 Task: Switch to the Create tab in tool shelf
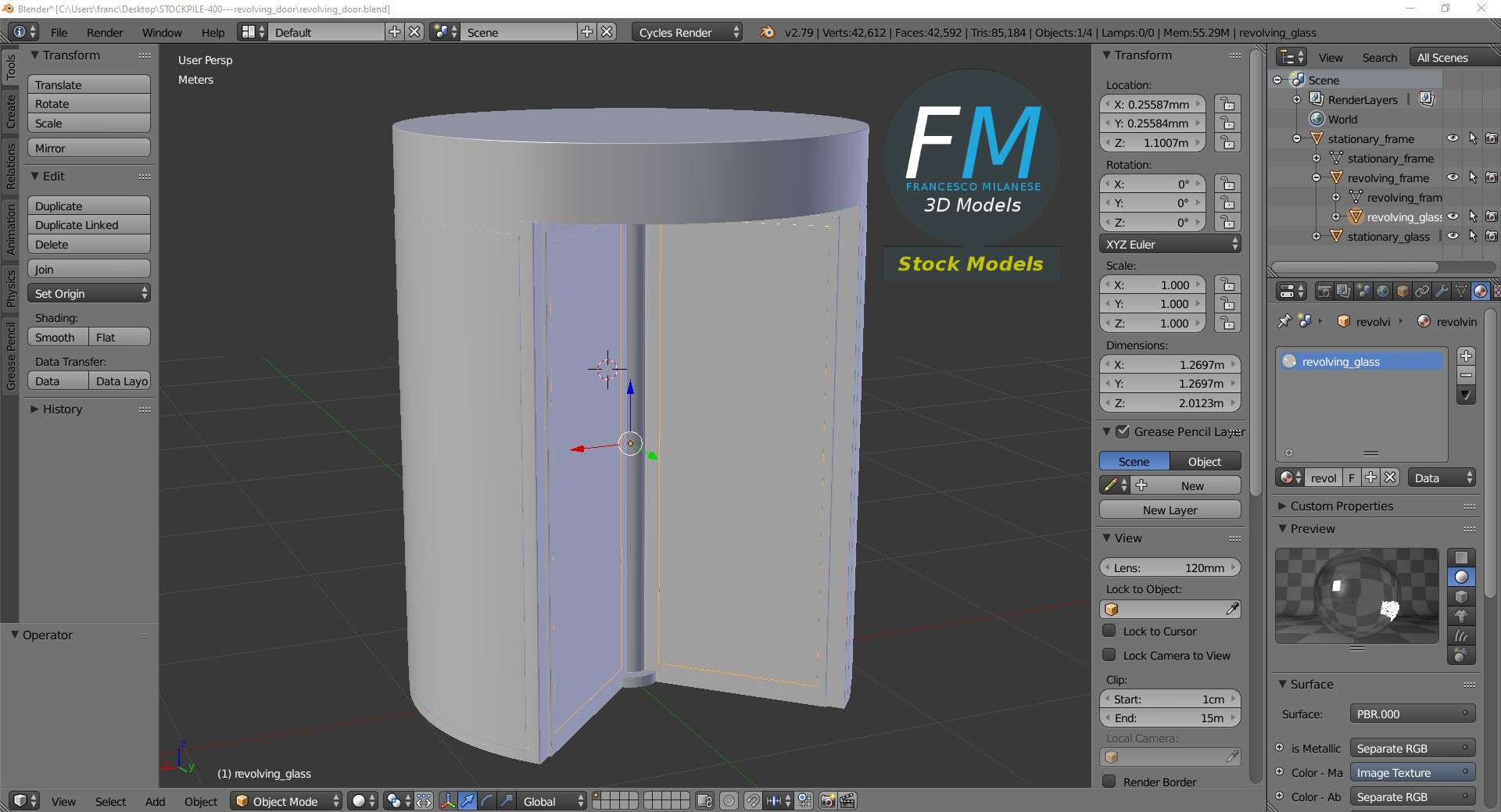[x=10, y=111]
